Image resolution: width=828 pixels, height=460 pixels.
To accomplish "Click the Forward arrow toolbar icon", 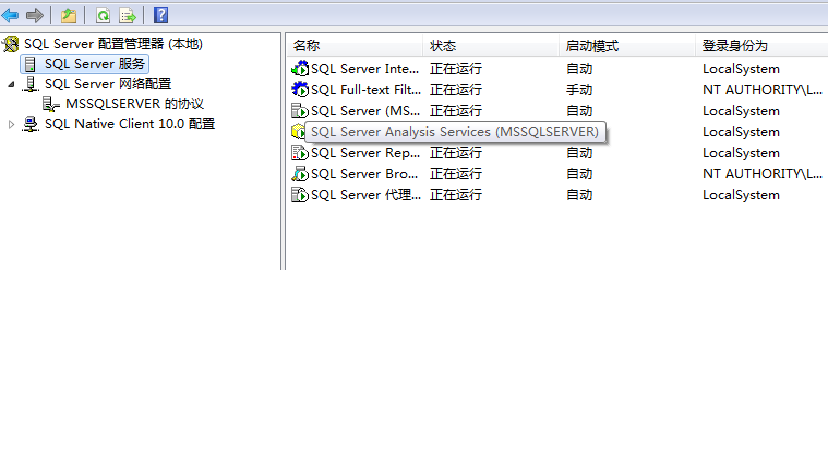I will [x=35, y=15].
